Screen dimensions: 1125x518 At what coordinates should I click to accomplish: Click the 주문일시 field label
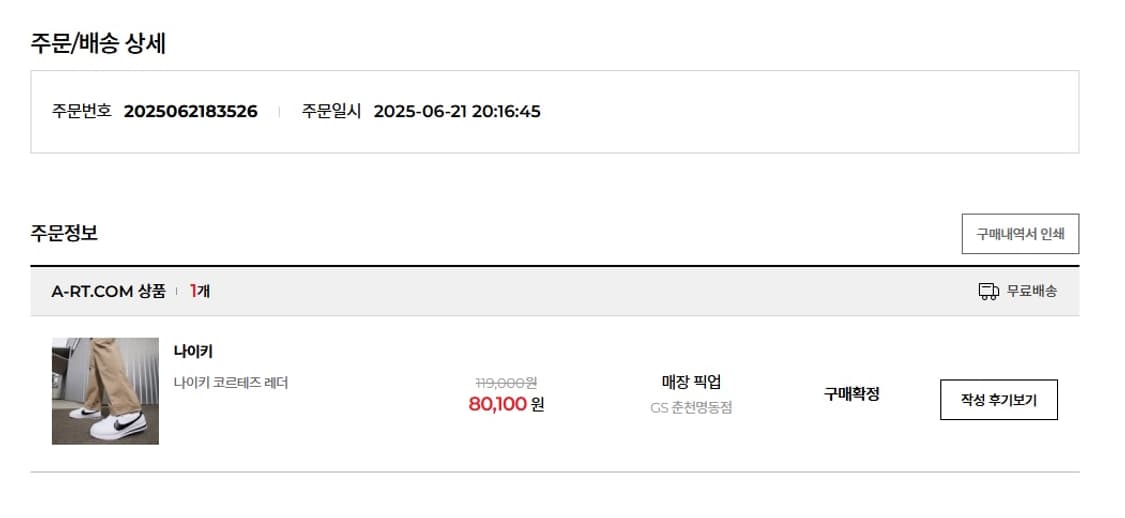(x=331, y=112)
